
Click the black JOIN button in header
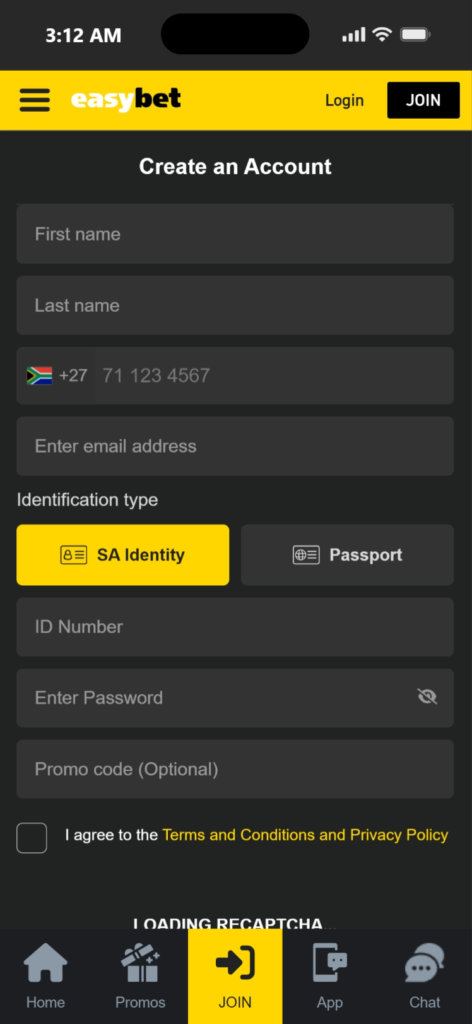423,100
